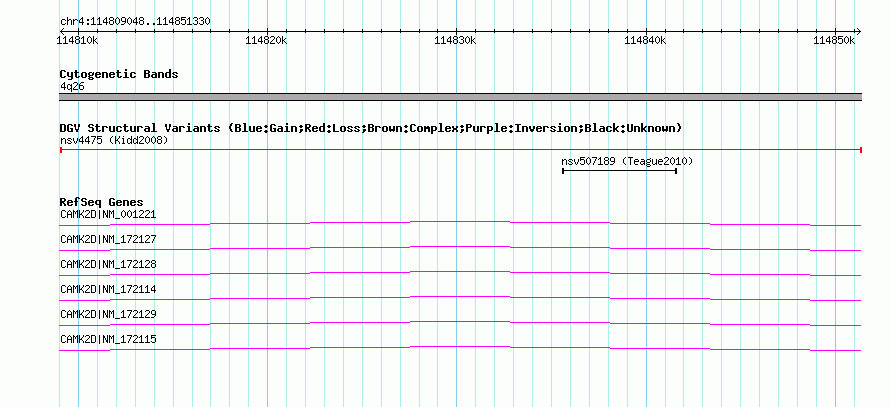Select the 114820k ruler tick label
The image size is (890, 407).
coord(267,40)
